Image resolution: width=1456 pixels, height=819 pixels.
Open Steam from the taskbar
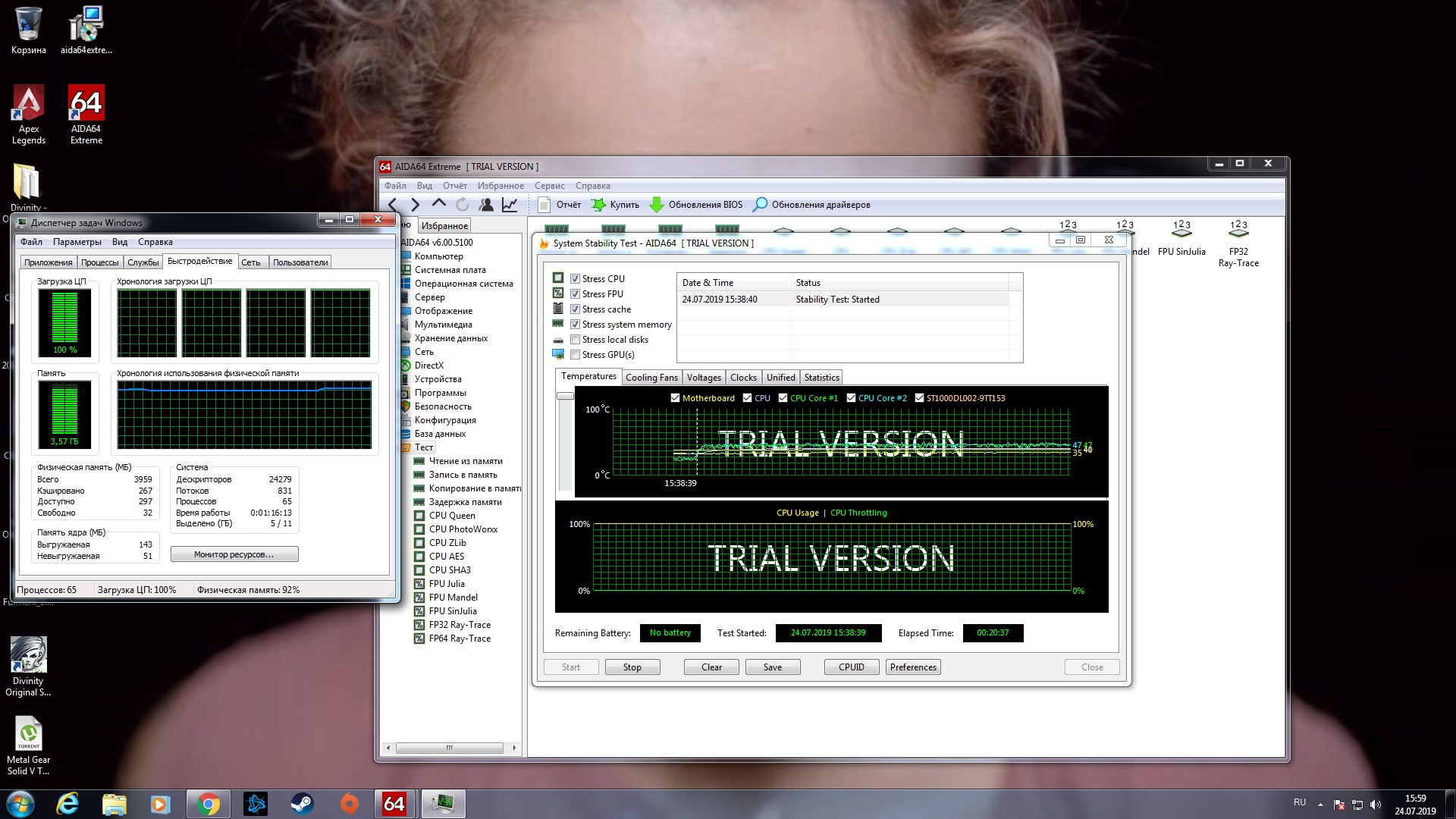302,804
